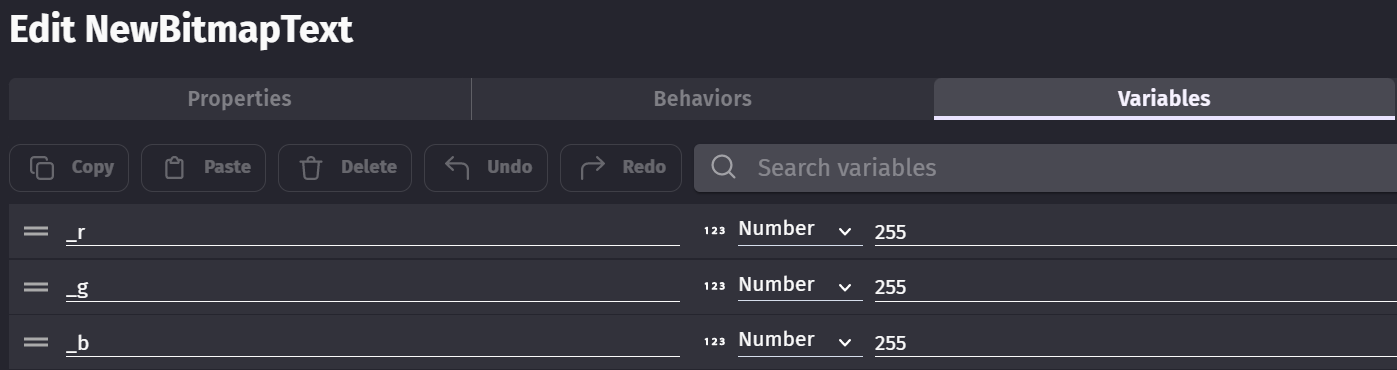Click the search magnifier icon
This screenshot has height=370, width=1397.
[723, 167]
